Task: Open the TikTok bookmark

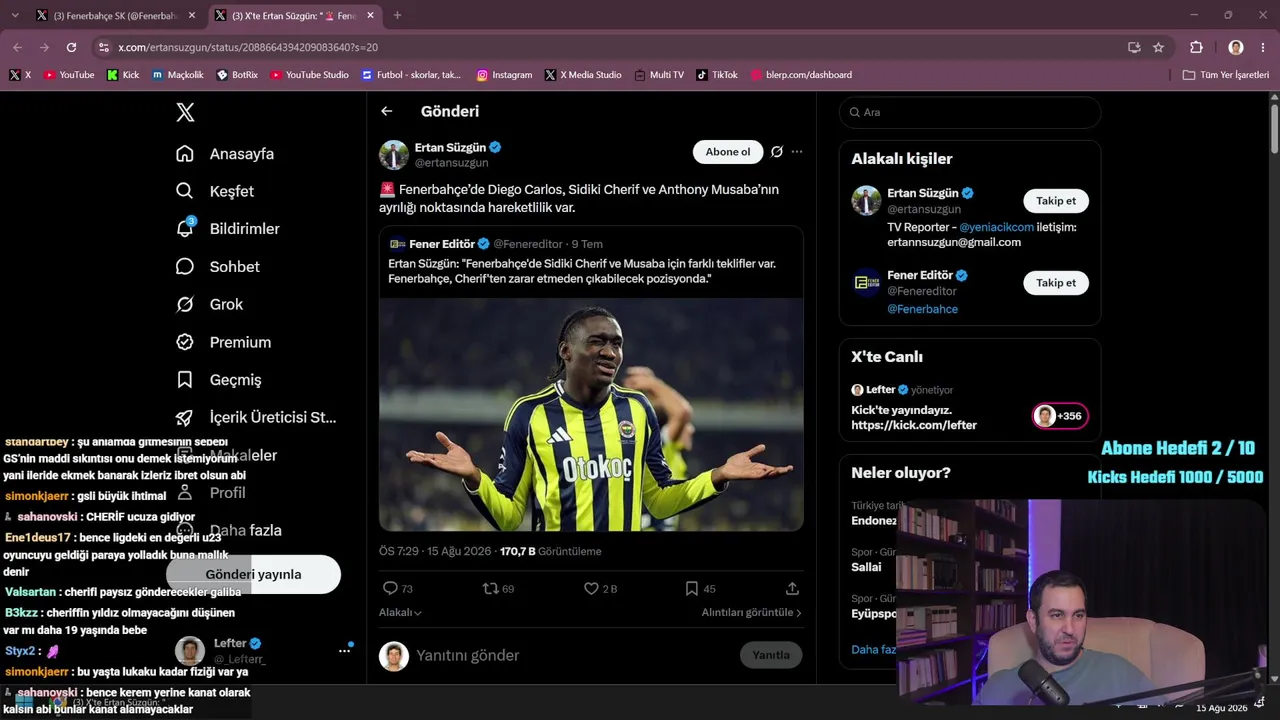Action: tap(717, 75)
